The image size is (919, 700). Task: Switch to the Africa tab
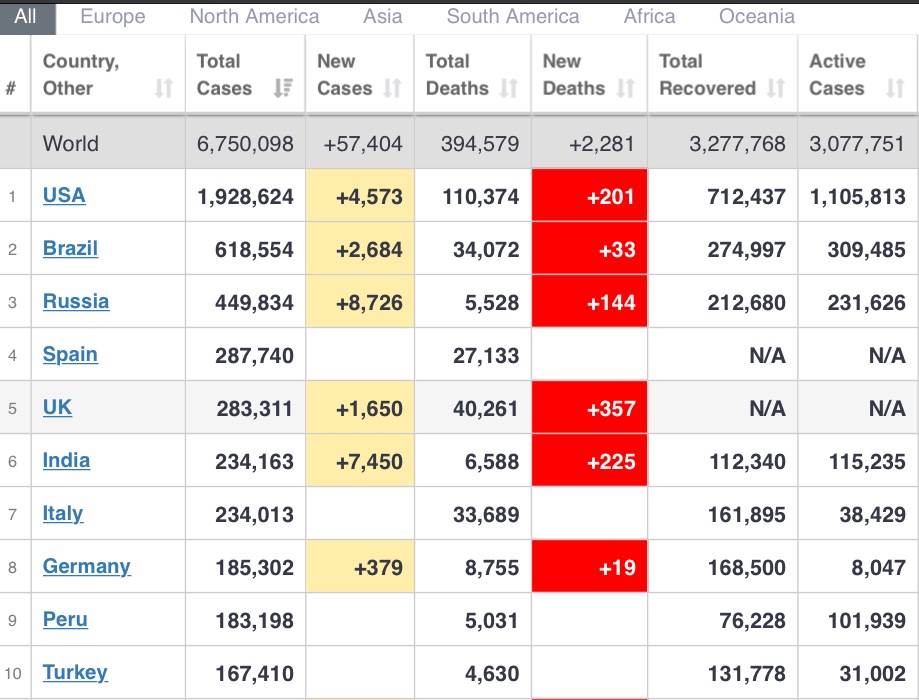[649, 16]
